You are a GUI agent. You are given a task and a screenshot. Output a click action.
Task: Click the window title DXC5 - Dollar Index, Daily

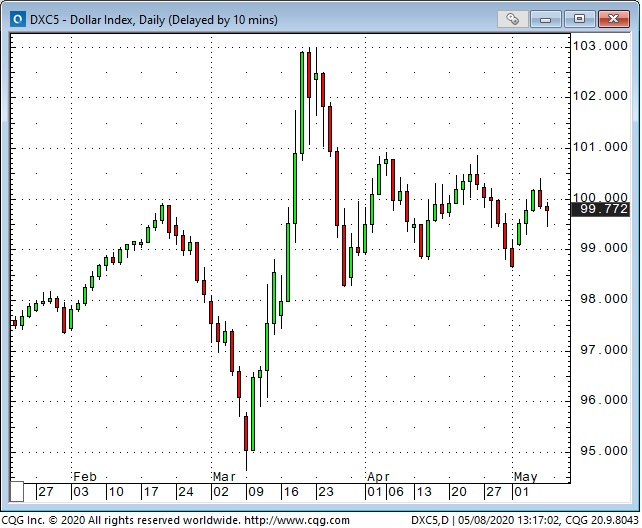[154, 20]
